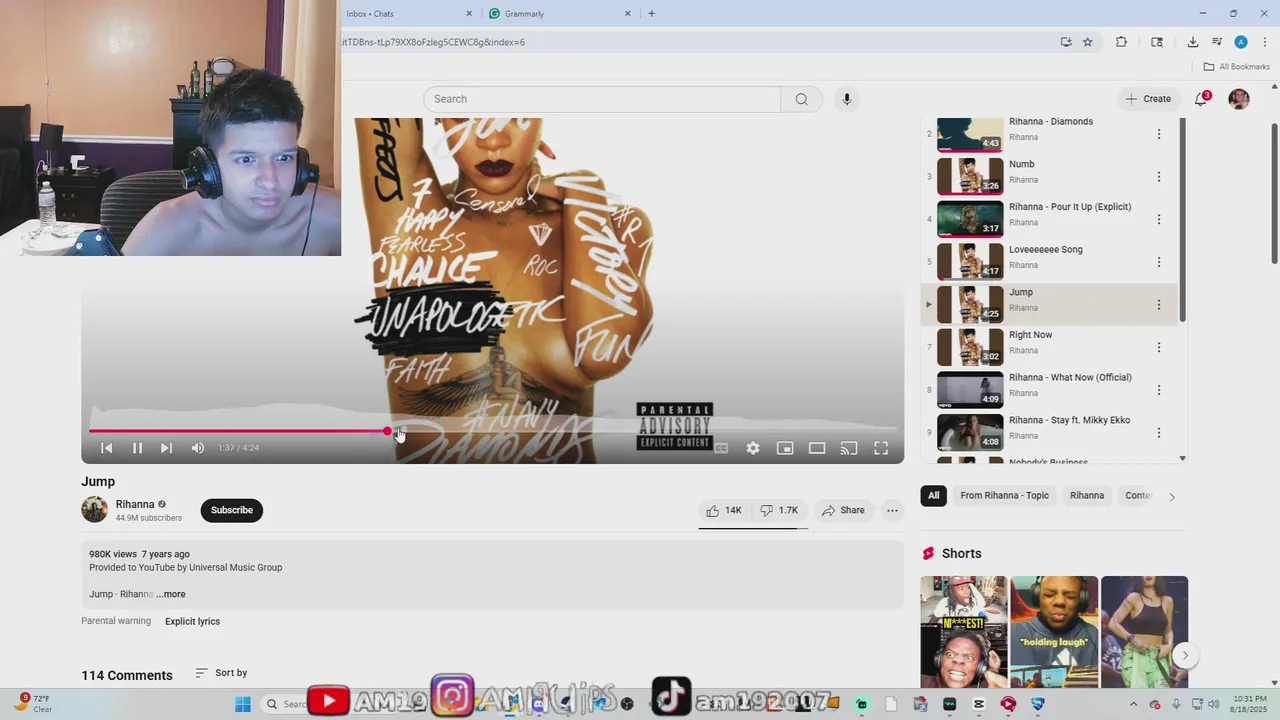This screenshot has height=720, width=1280.
Task: Open the Windows Start menu
Action: pyautogui.click(x=243, y=704)
